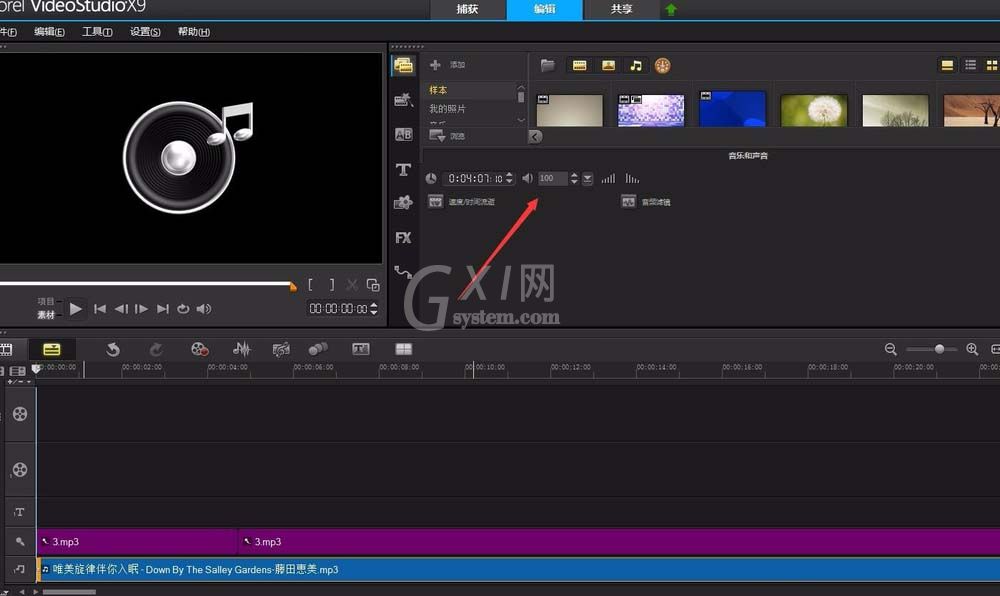Click the Mark-in left bracket
Viewport: 1000px width, 596px height.
click(x=311, y=285)
